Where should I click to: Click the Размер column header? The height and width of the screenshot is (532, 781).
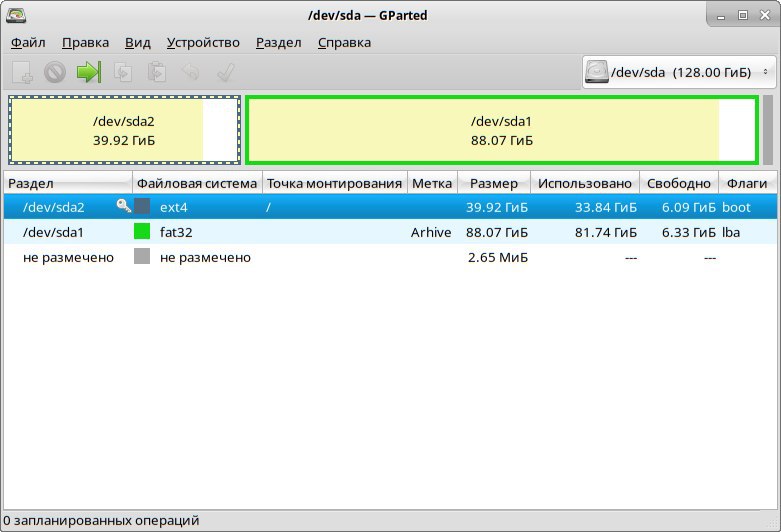494,183
